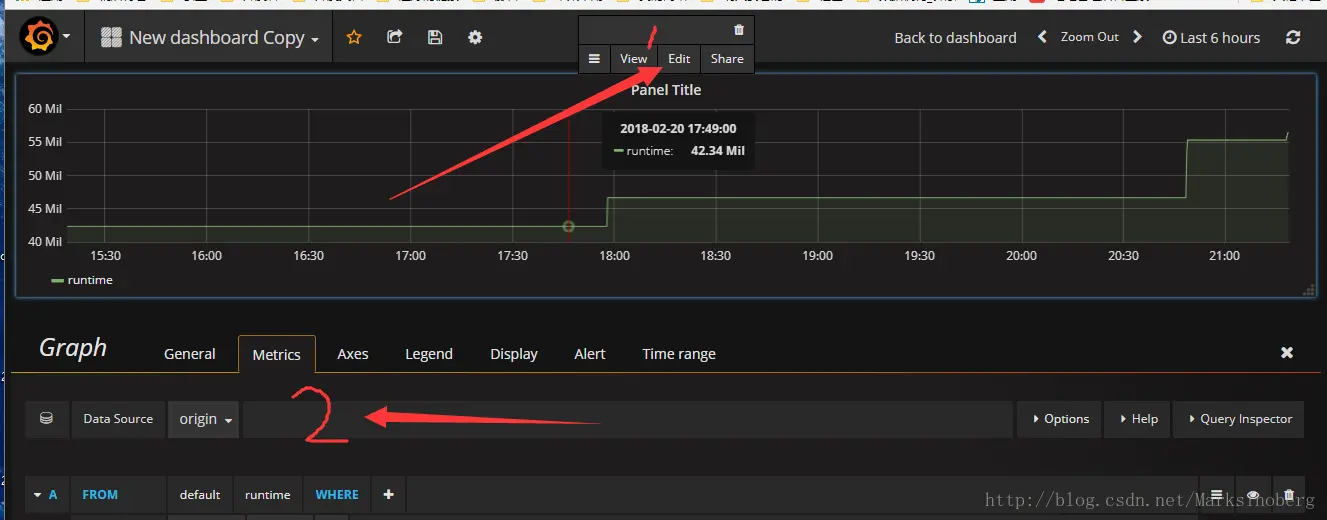Click the Panel Title header
1327x520 pixels.
[x=666, y=90]
